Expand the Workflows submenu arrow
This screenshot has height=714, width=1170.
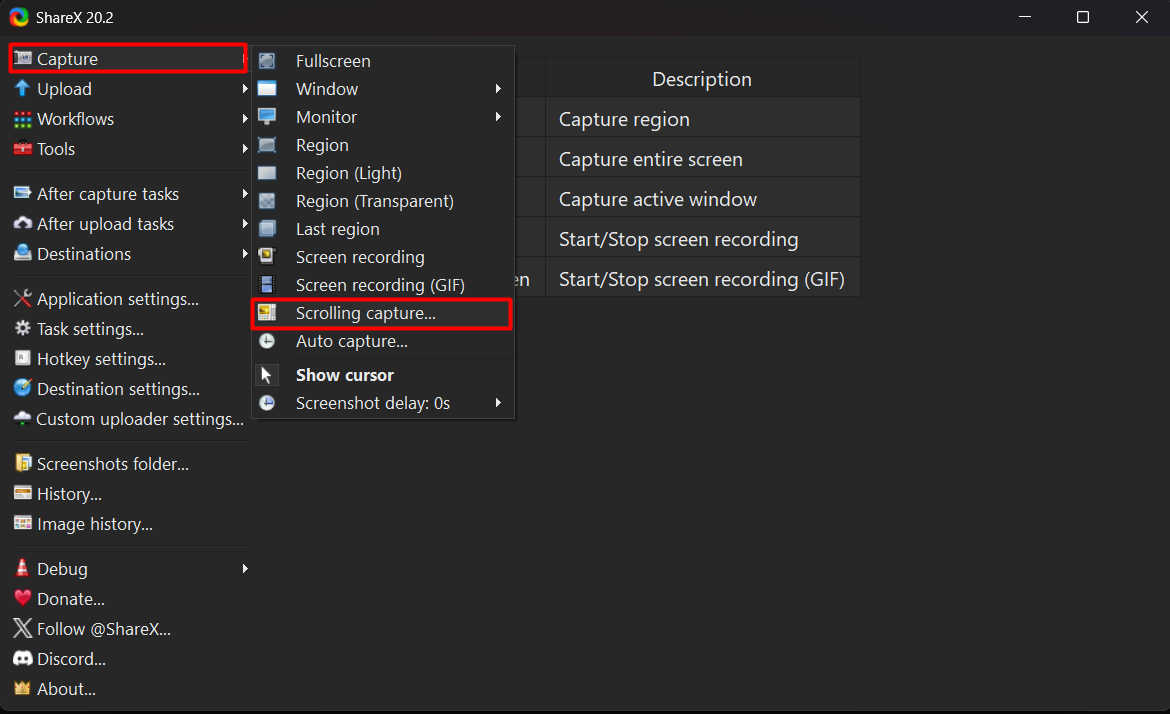point(245,119)
